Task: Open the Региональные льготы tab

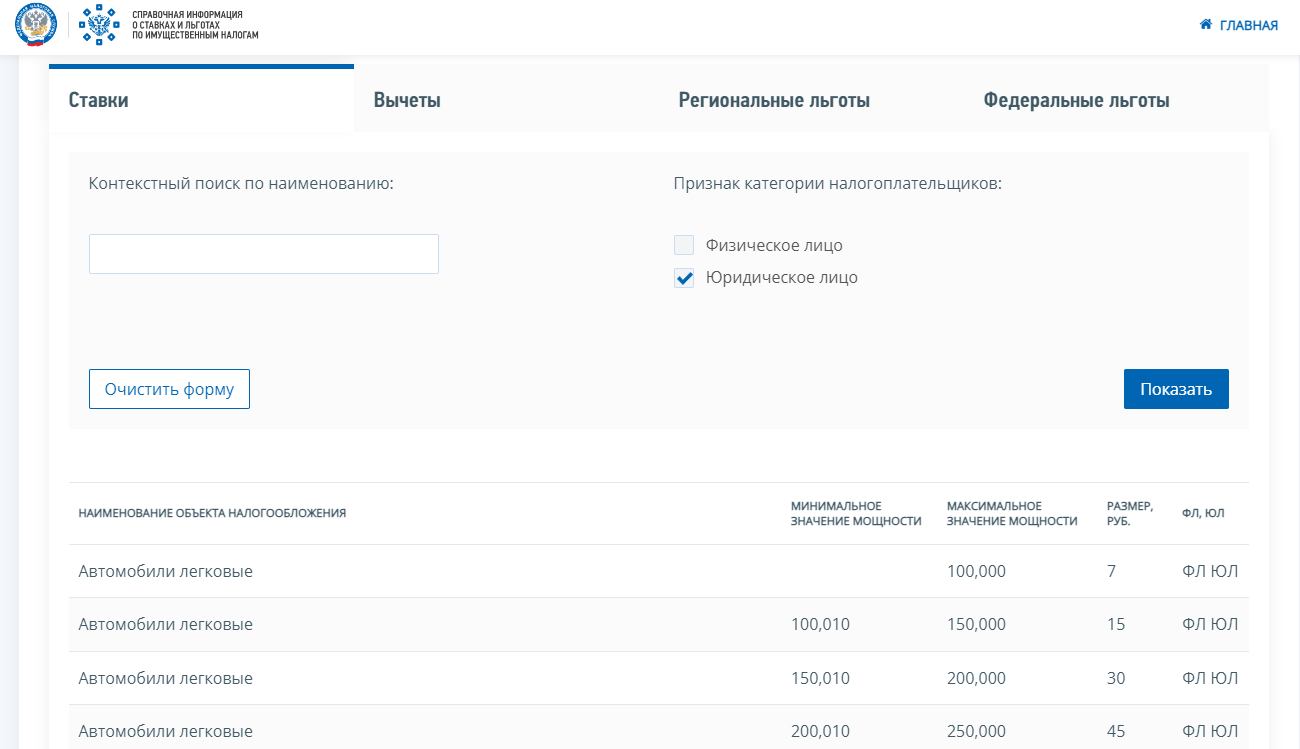Action: click(x=772, y=100)
